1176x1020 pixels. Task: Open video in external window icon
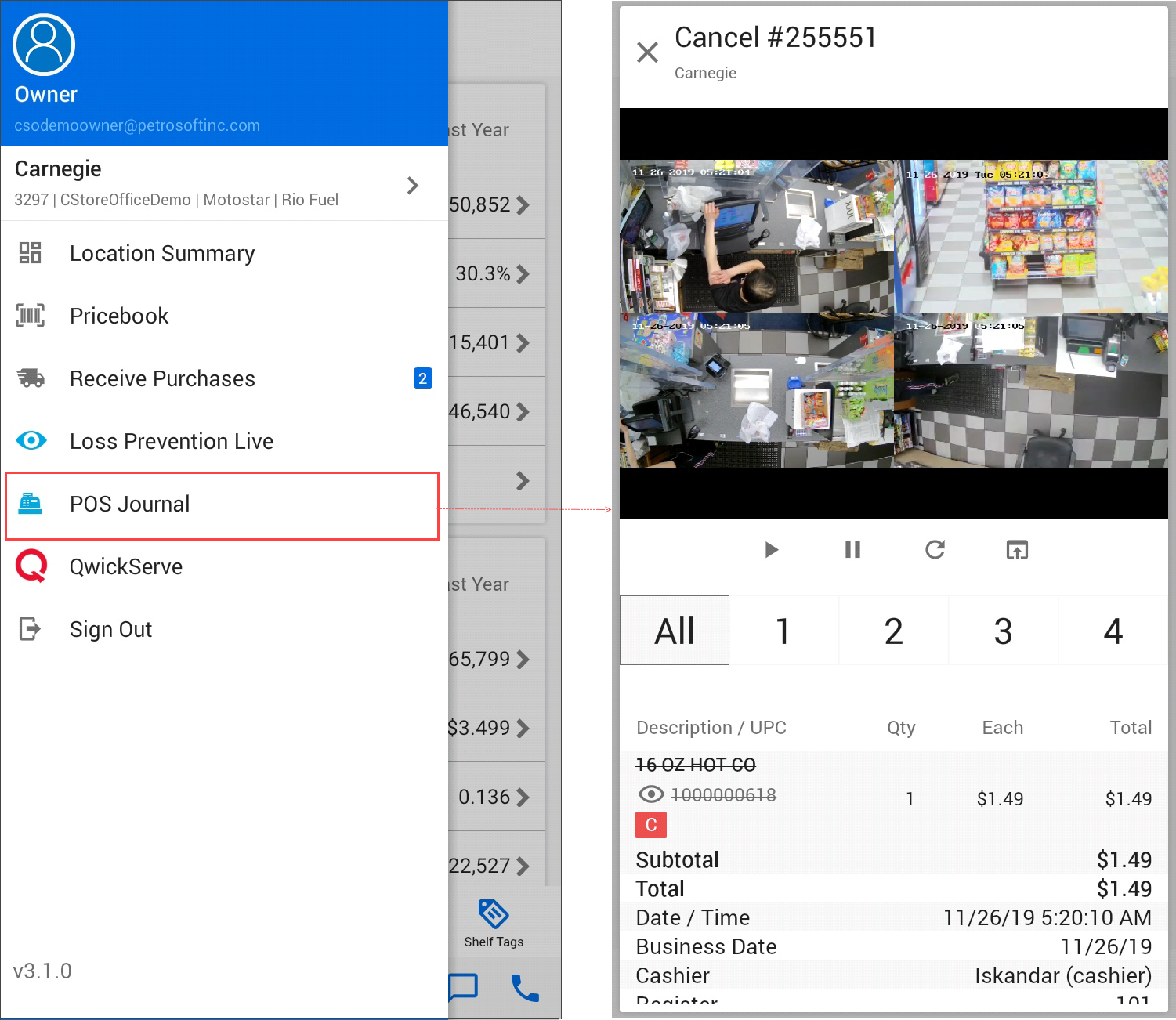[x=1016, y=550]
